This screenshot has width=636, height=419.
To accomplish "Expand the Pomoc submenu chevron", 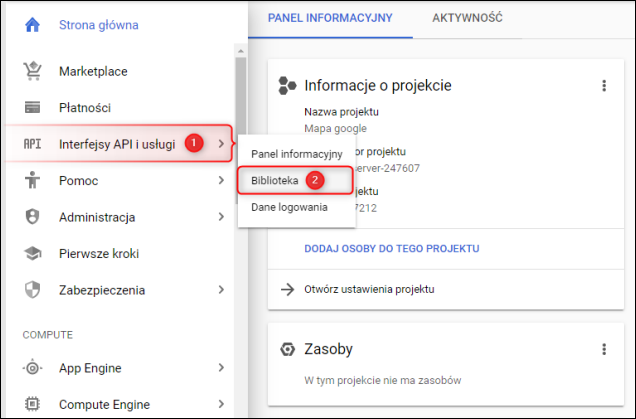I will pos(220,181).
